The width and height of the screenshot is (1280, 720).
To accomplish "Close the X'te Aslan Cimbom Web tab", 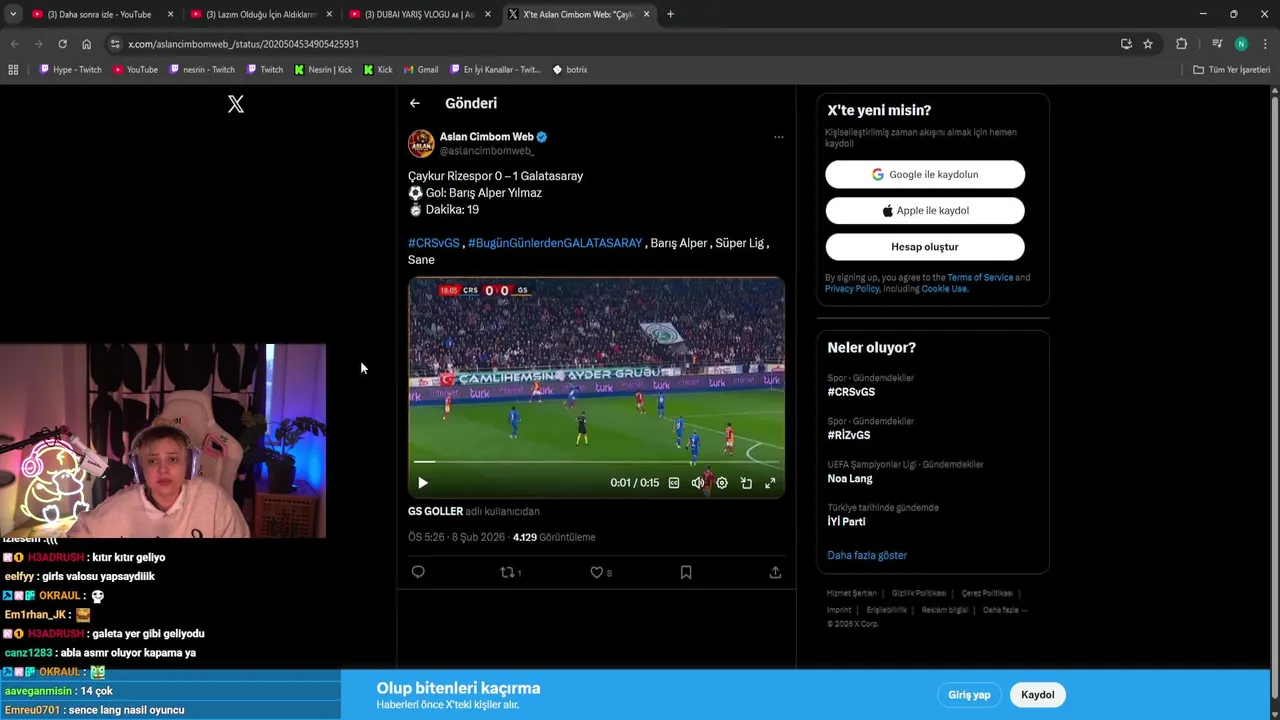I will 646,14.
